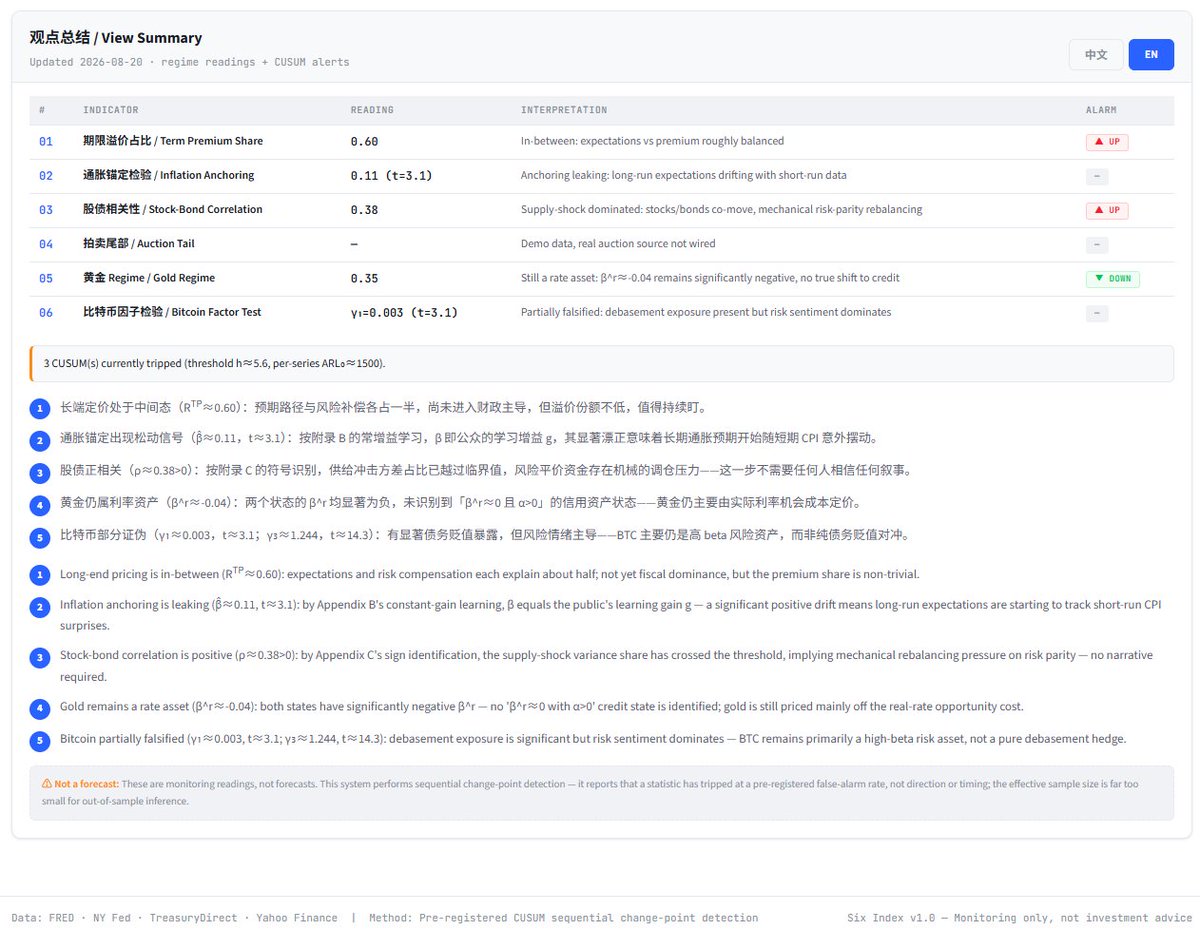Click numbered bullet 4 beside 黄金仍属利率资产
1200x930 pixels.
(39, 504)
